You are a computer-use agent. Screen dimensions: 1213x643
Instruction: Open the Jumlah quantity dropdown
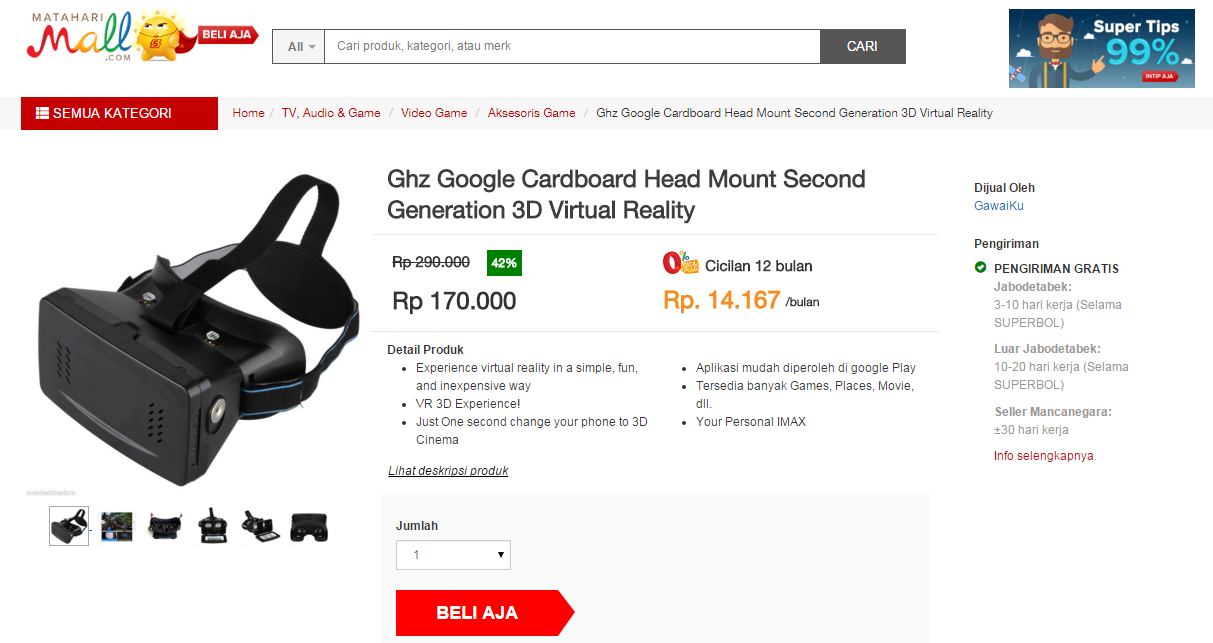[x=453, y=555]
